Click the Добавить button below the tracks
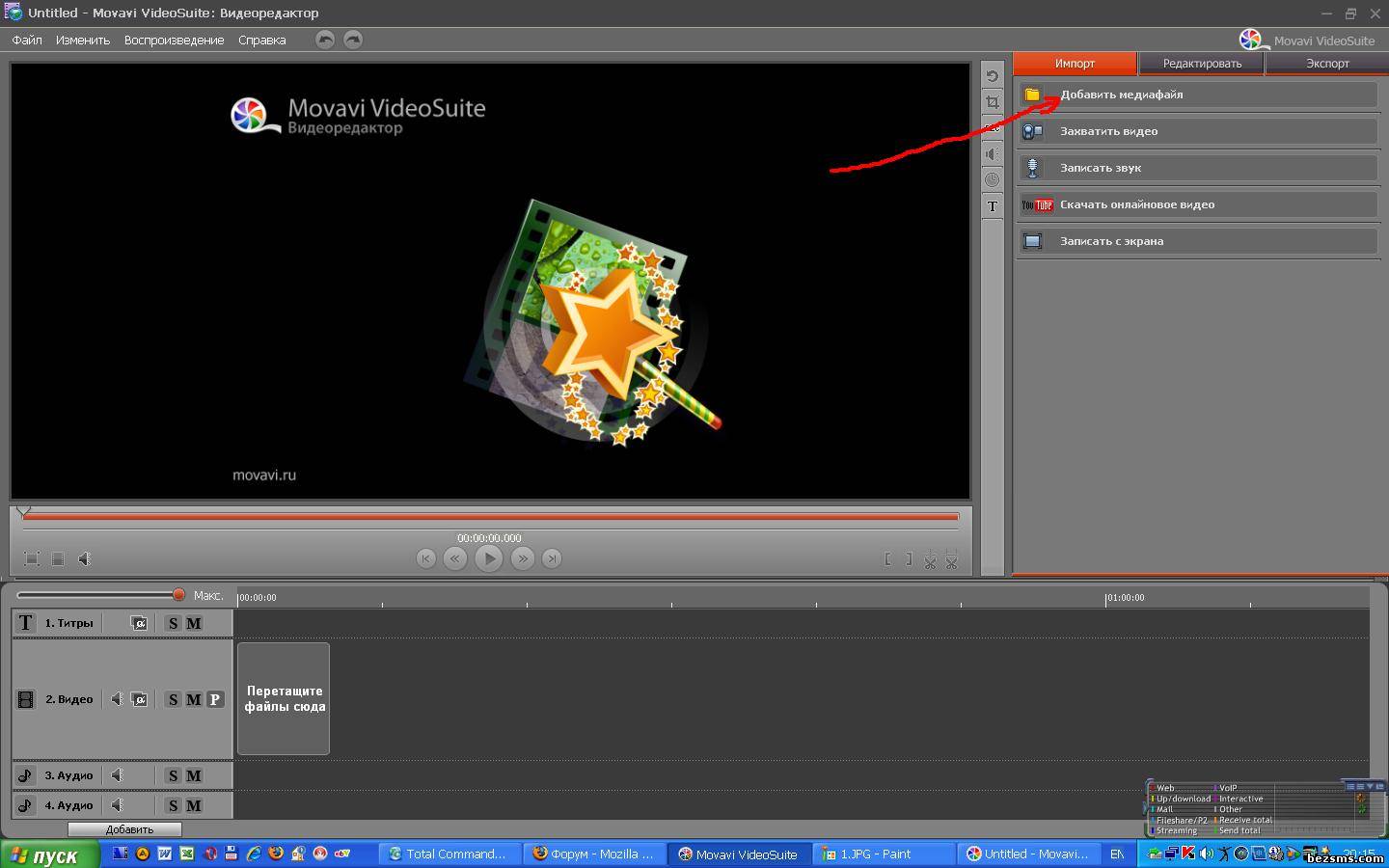 click(124, 829)
